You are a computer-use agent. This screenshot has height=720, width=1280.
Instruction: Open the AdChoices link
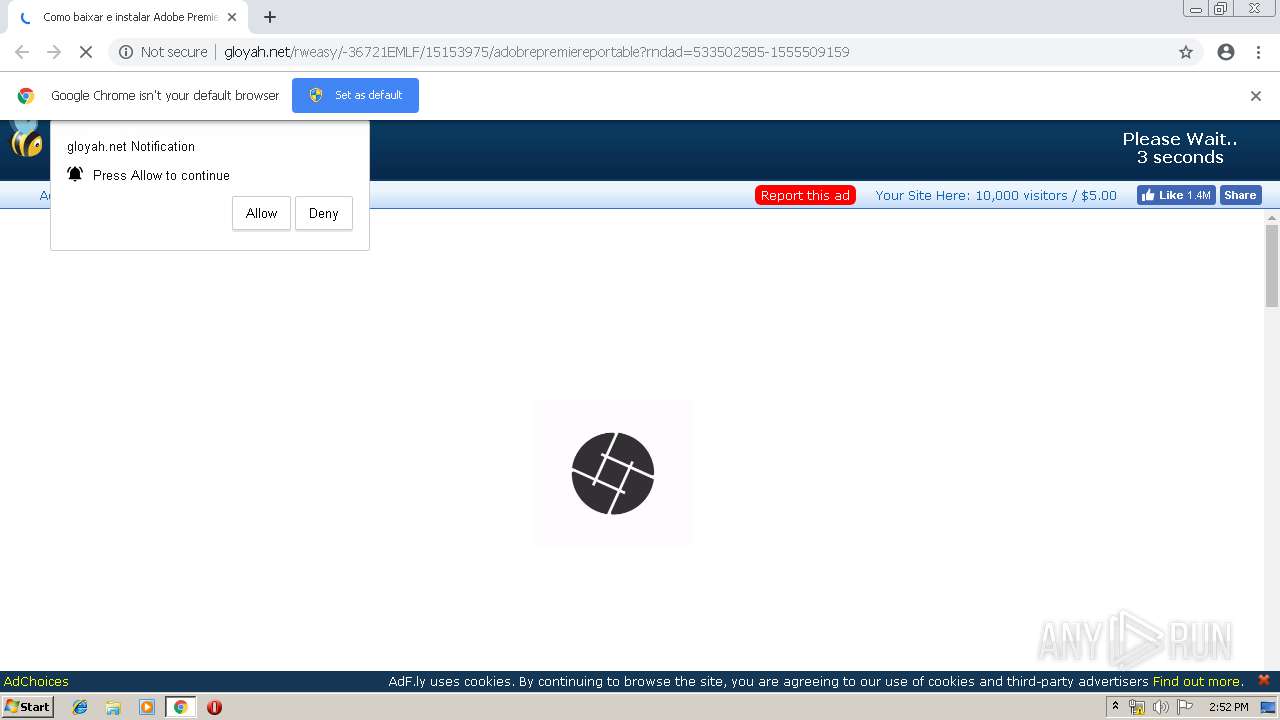[36, 681]
